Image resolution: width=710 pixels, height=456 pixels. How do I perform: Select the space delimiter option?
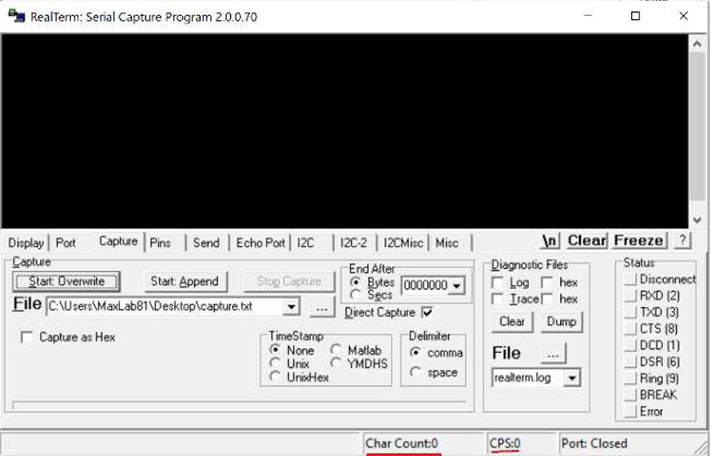(415, 372)
